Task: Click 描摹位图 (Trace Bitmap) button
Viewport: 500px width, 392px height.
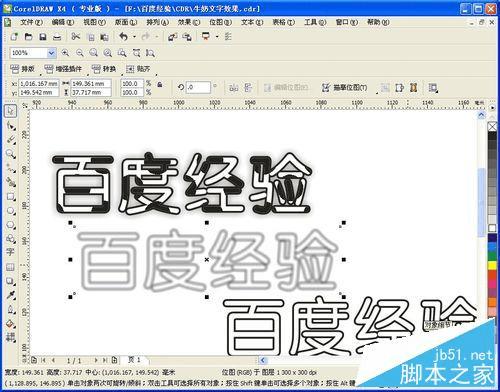Action: tap(345, 88)
